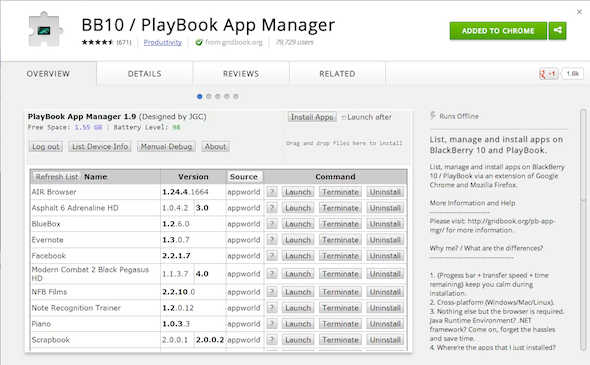Click the Runs Offline lightning icon
This screenshot has height=365, width=590.
[x=433, y=116]
